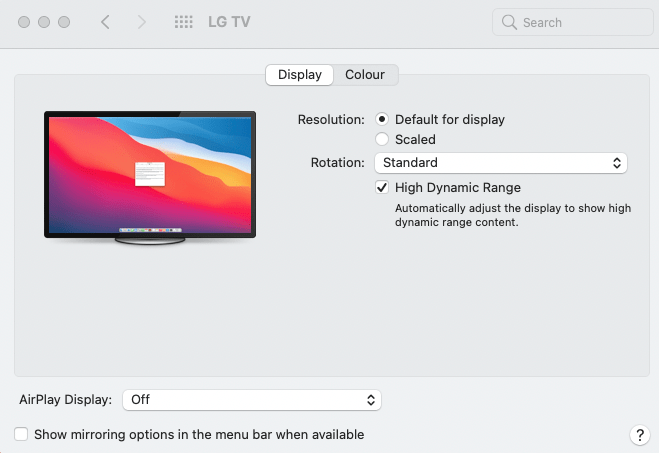Viewport: 659px width, 453px height.
Task: Expand the AirPlay Display dropdown
Action: click(x=251, y=399)
